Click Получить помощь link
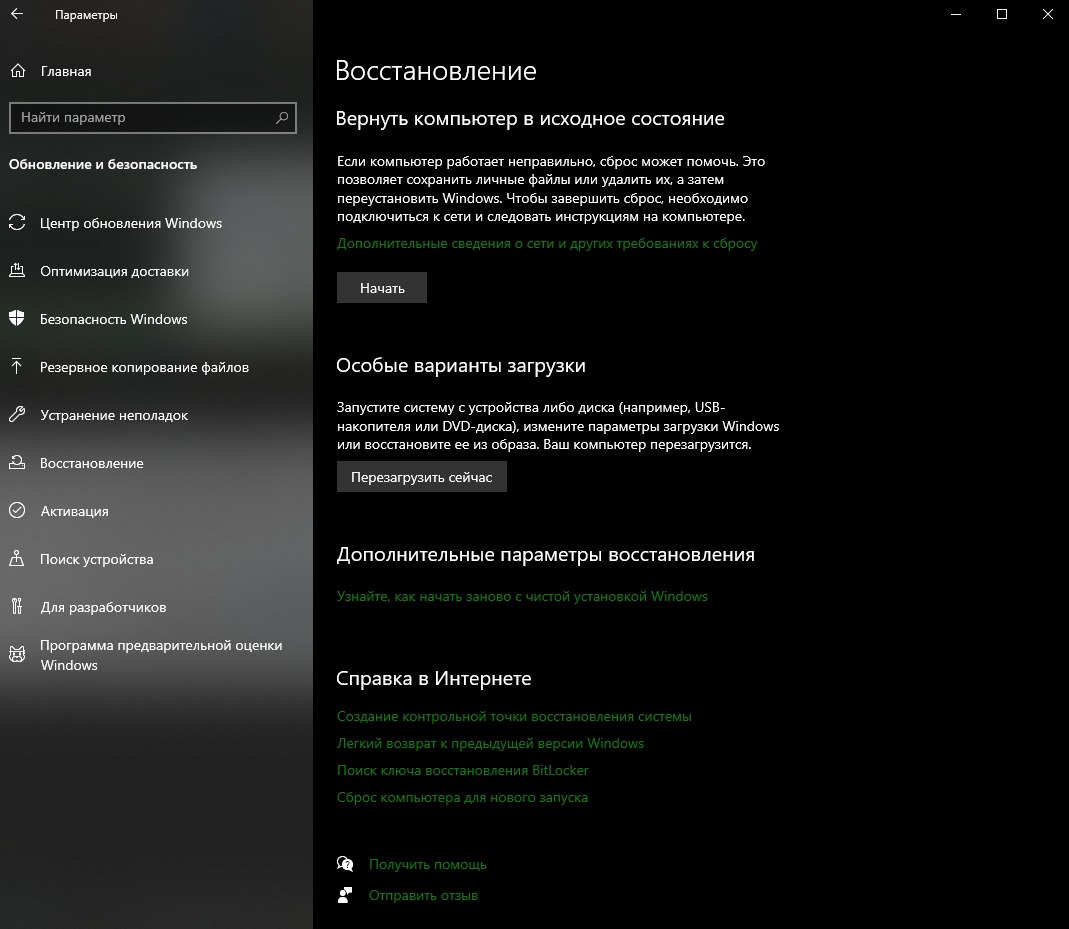 click(x=427, y=864)
